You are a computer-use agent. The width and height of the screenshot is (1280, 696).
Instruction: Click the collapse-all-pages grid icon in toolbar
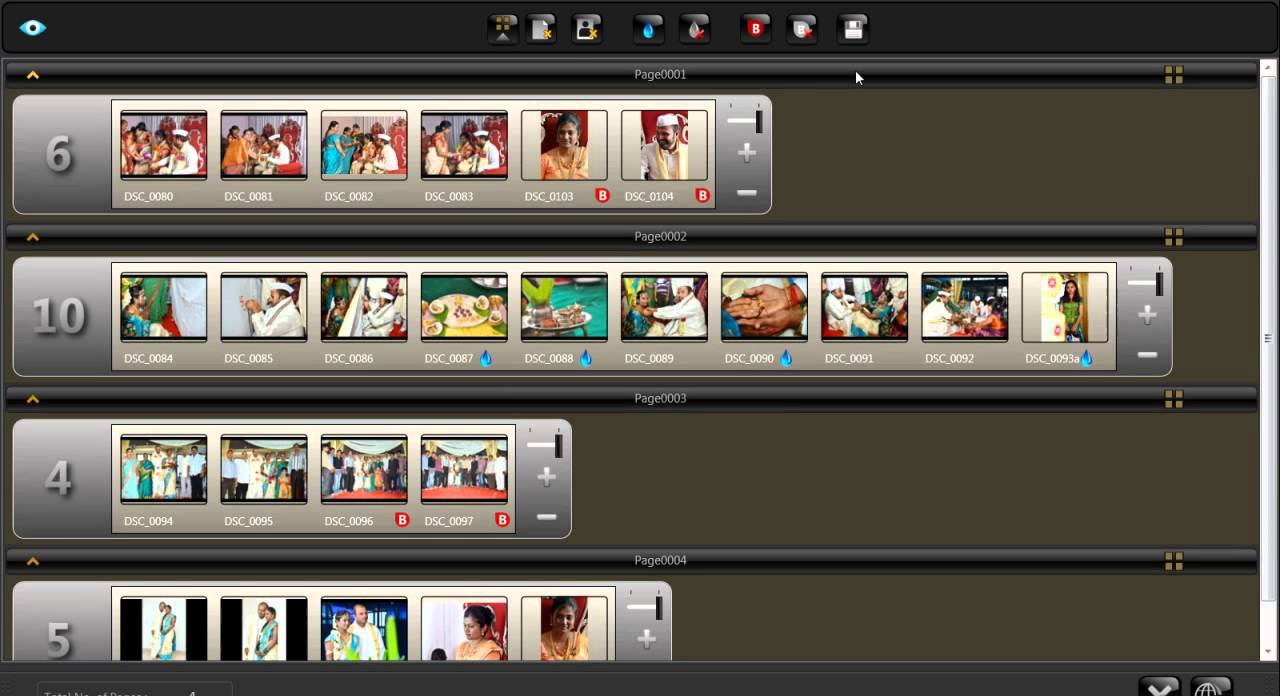pos(503,29)
